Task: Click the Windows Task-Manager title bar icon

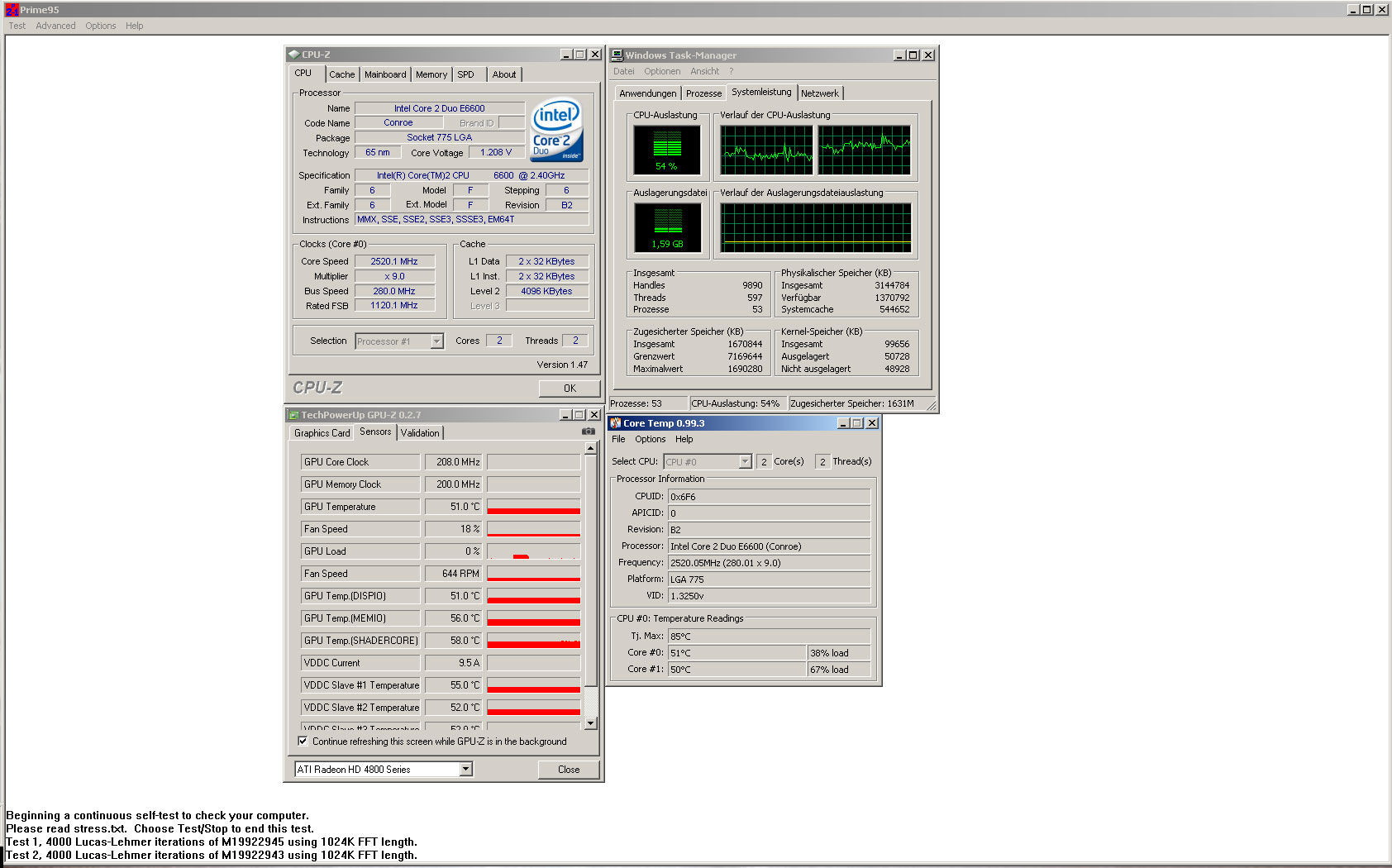Action: coord(617,55)
